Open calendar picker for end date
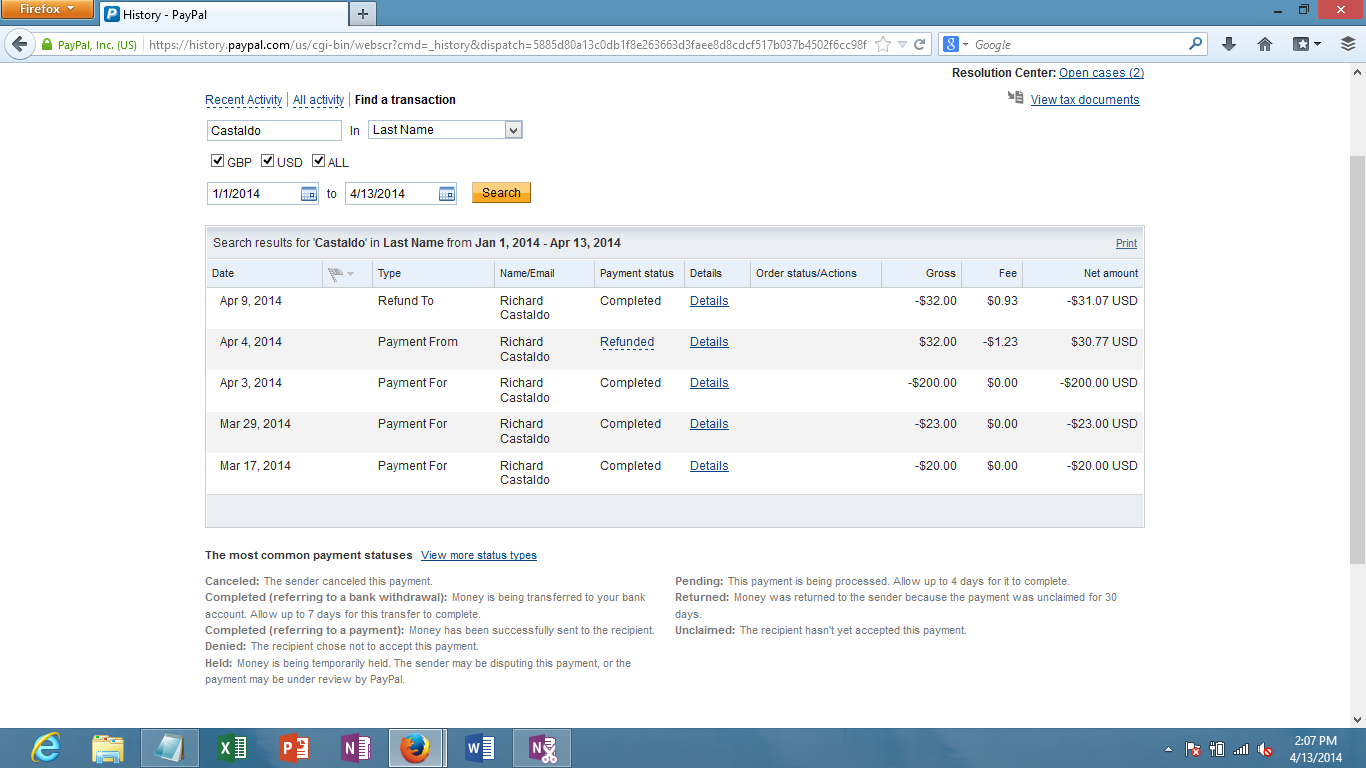This screenshot has height=768, width=1366. tap(447, 194)
